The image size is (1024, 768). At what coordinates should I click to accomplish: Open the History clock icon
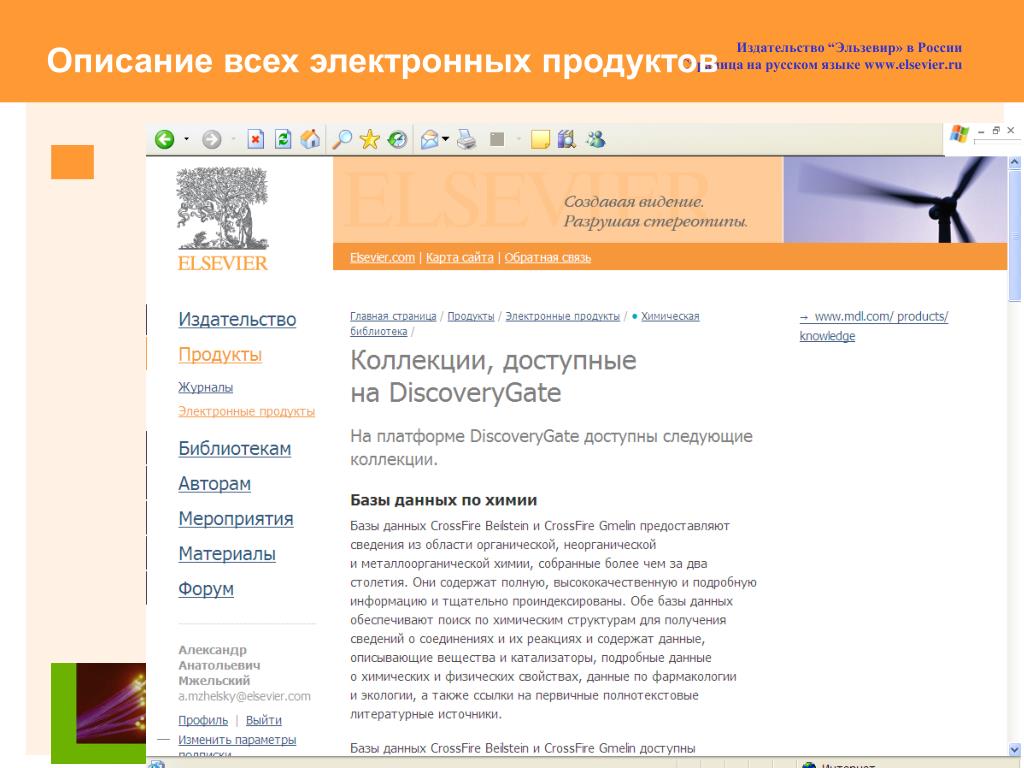click(x=397, y=139)
